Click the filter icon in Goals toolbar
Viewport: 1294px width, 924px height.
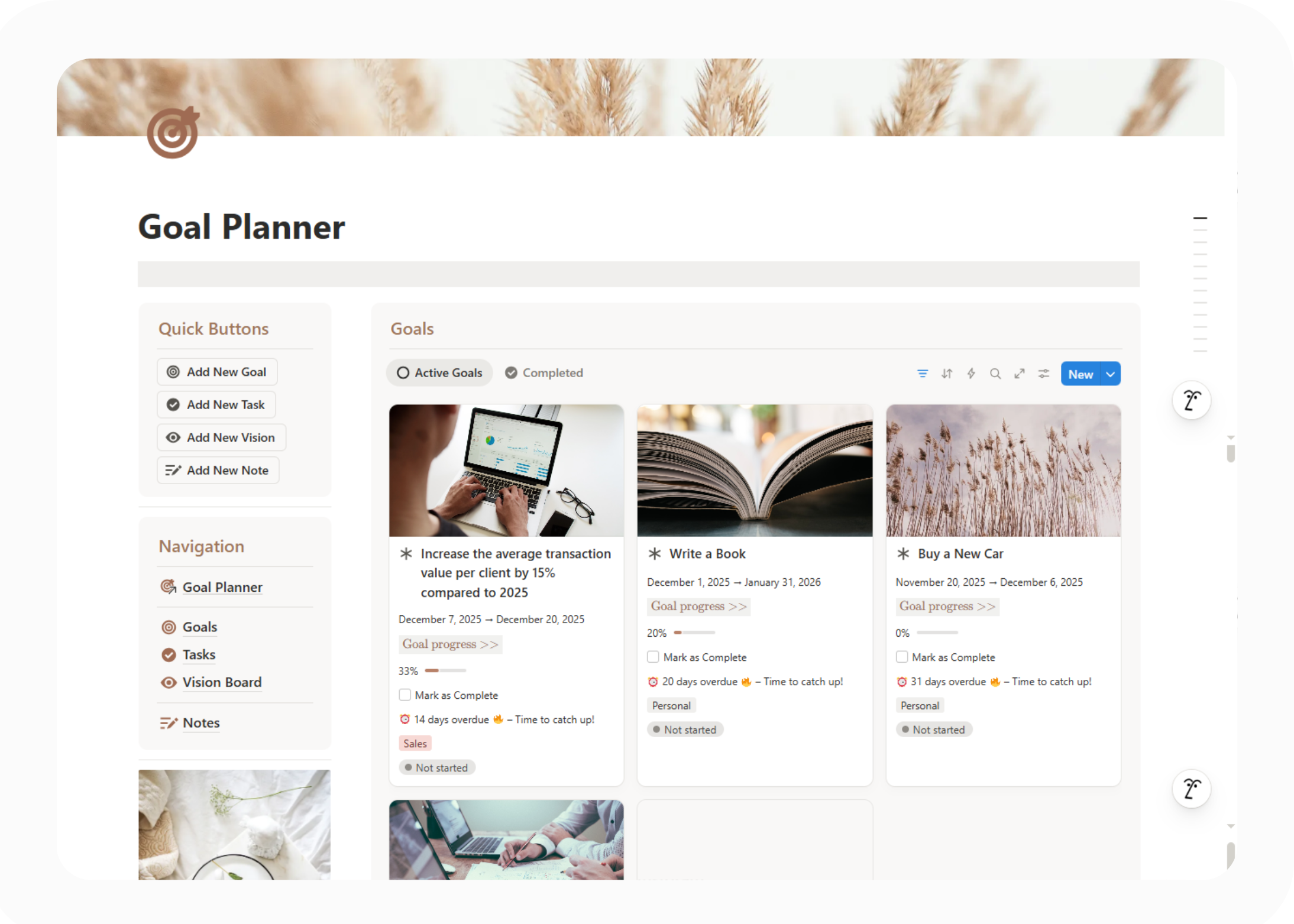922,374
